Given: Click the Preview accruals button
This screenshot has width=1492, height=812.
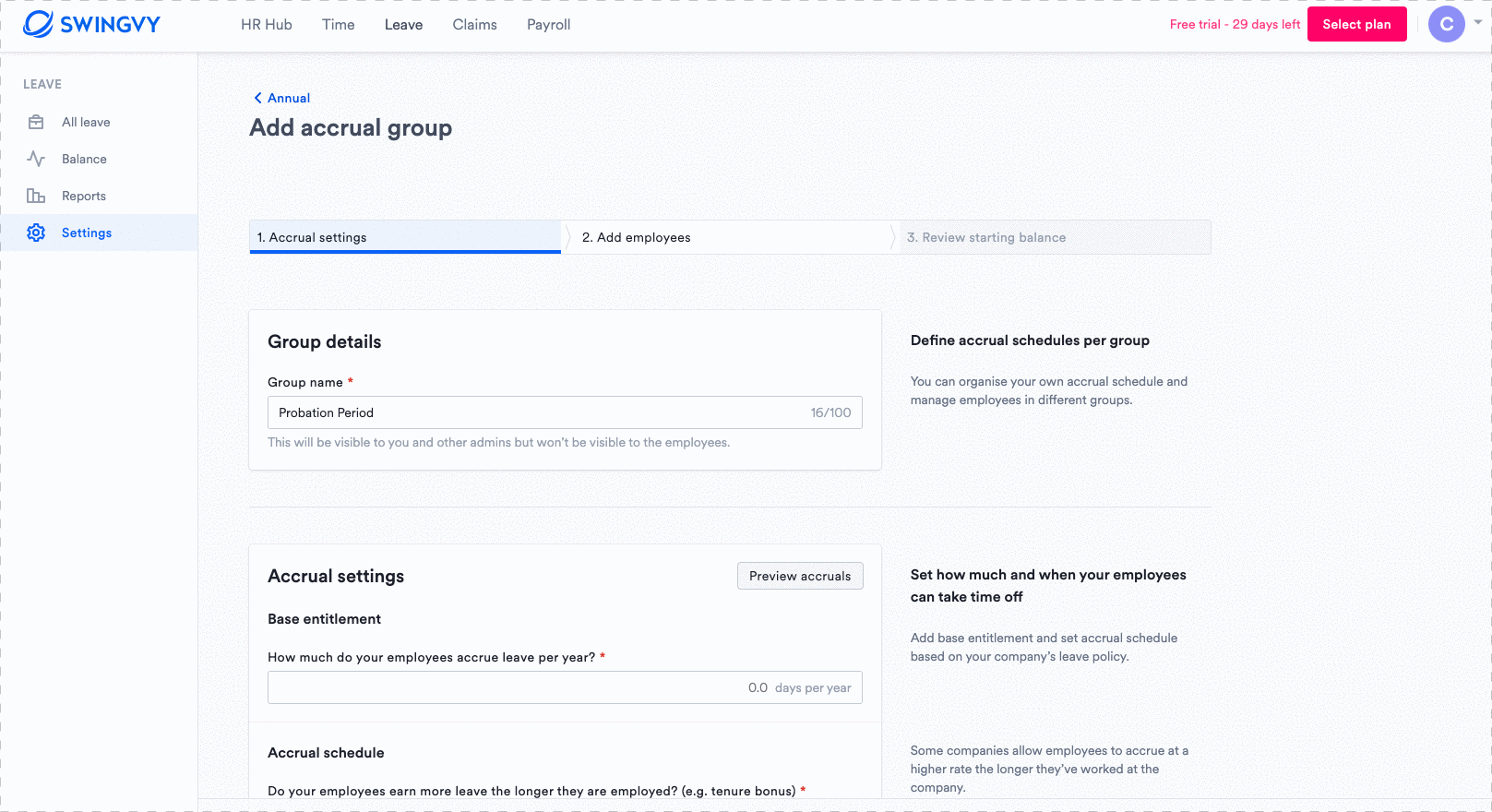Looking at the screenshot, I should [x=800, y=576].
